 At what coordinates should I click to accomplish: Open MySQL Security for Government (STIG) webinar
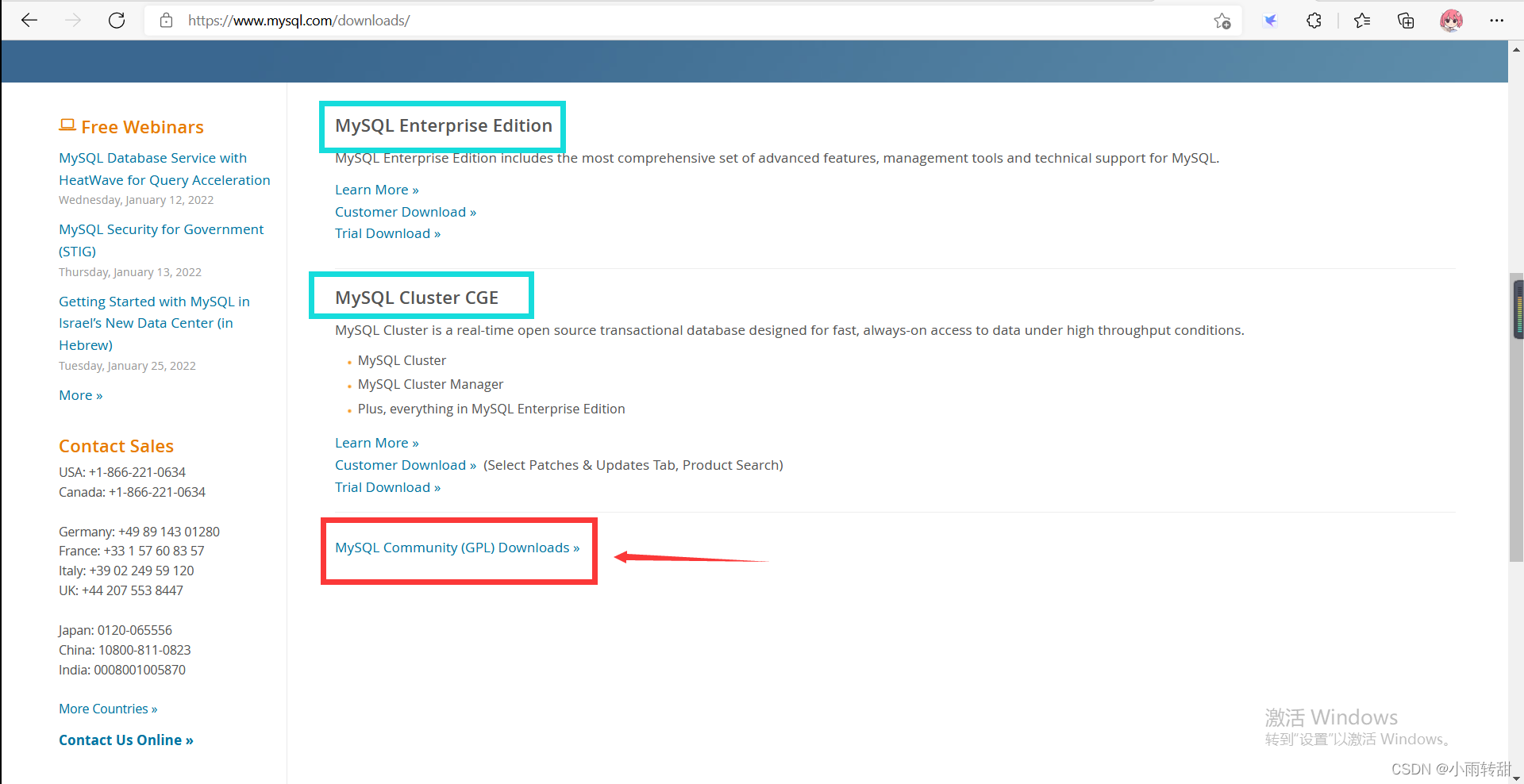[161, 240]
